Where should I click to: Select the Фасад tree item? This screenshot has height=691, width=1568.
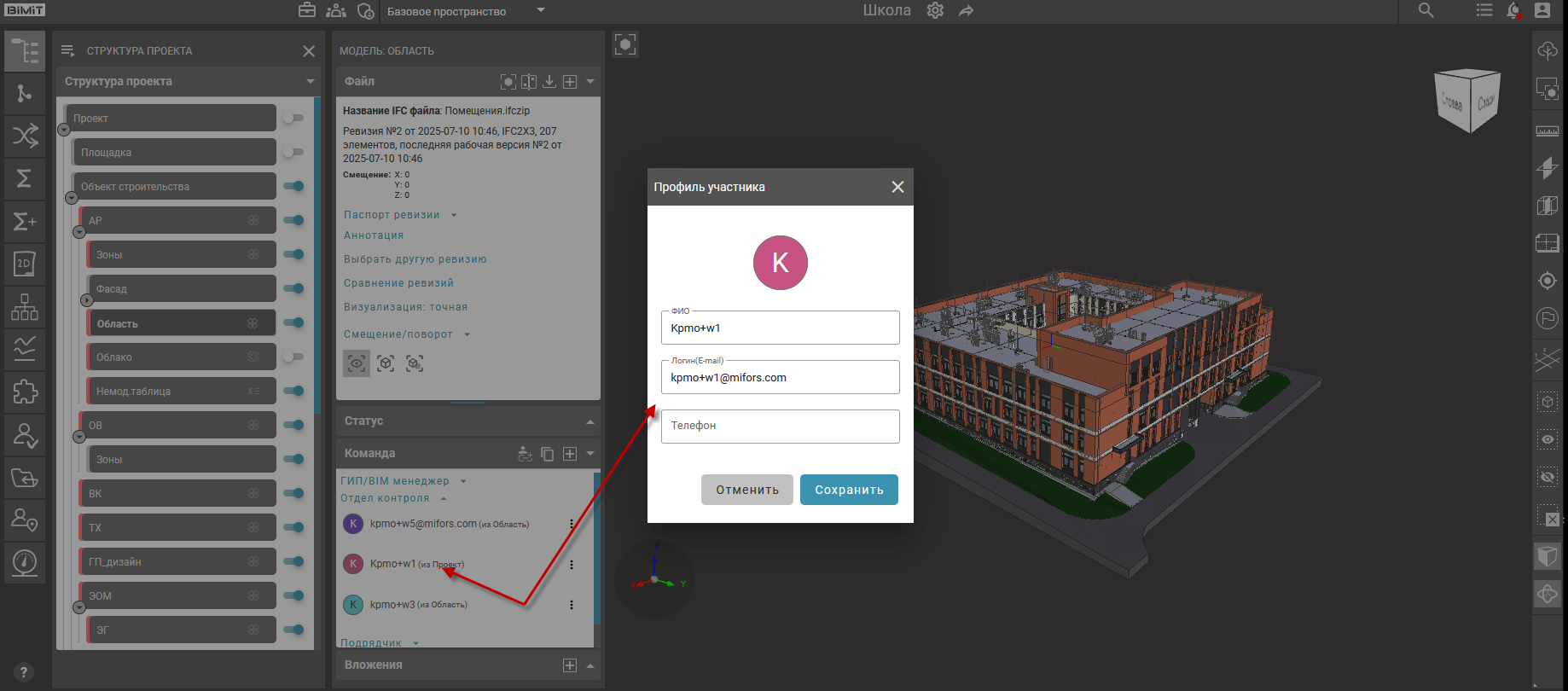tap(181, 289)
